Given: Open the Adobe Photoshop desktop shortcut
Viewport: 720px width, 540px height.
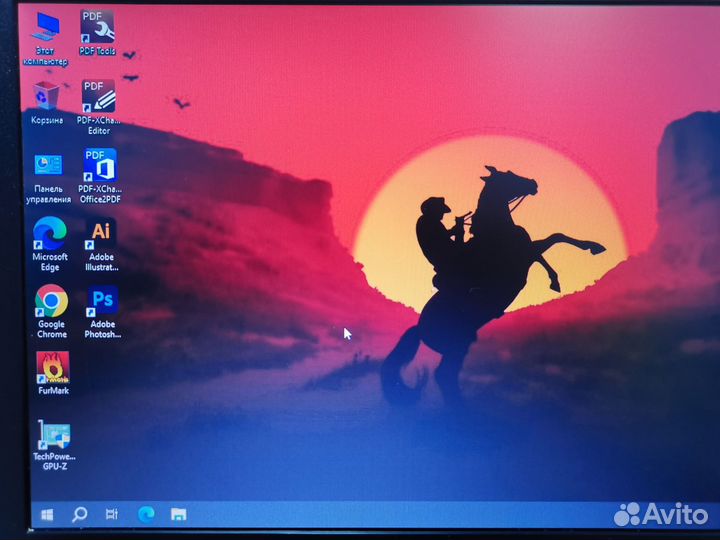Looking at the screenshot, I should pyautogui.click(x=102, y=301).
